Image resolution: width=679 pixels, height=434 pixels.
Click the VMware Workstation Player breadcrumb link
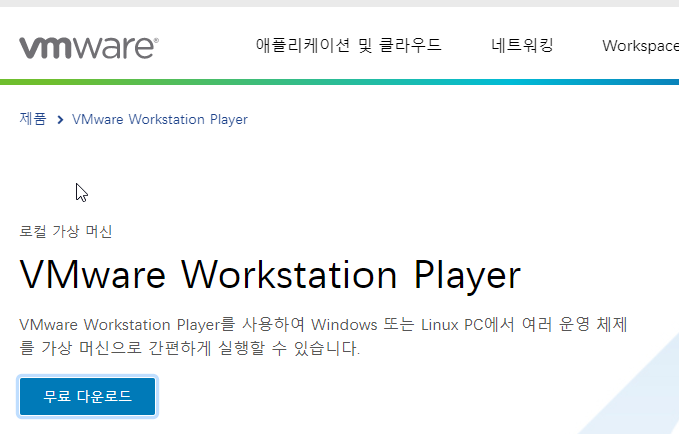click(x=160, y=120)
